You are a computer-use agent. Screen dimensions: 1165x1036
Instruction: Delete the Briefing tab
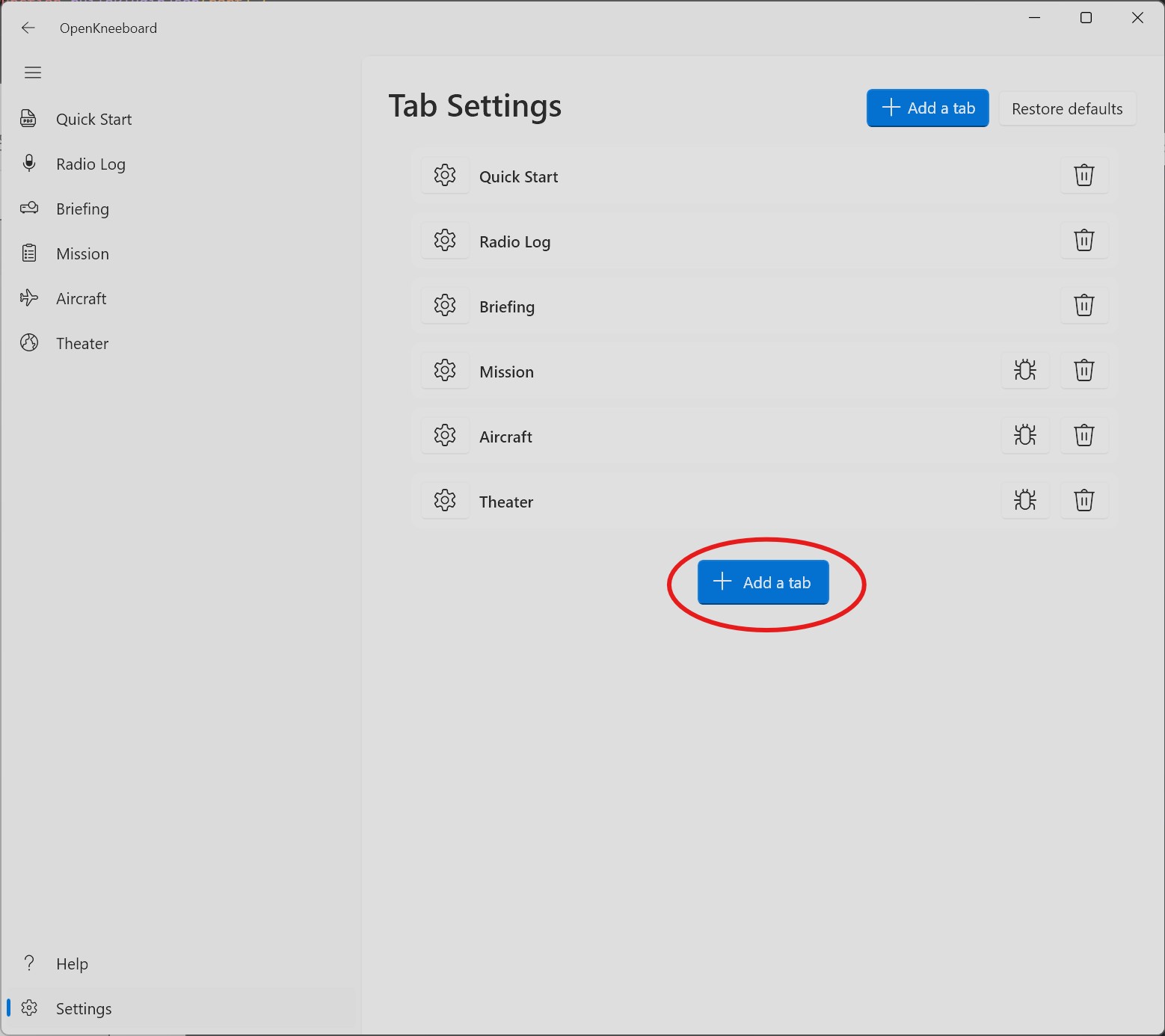click(x=1084, y=306)
